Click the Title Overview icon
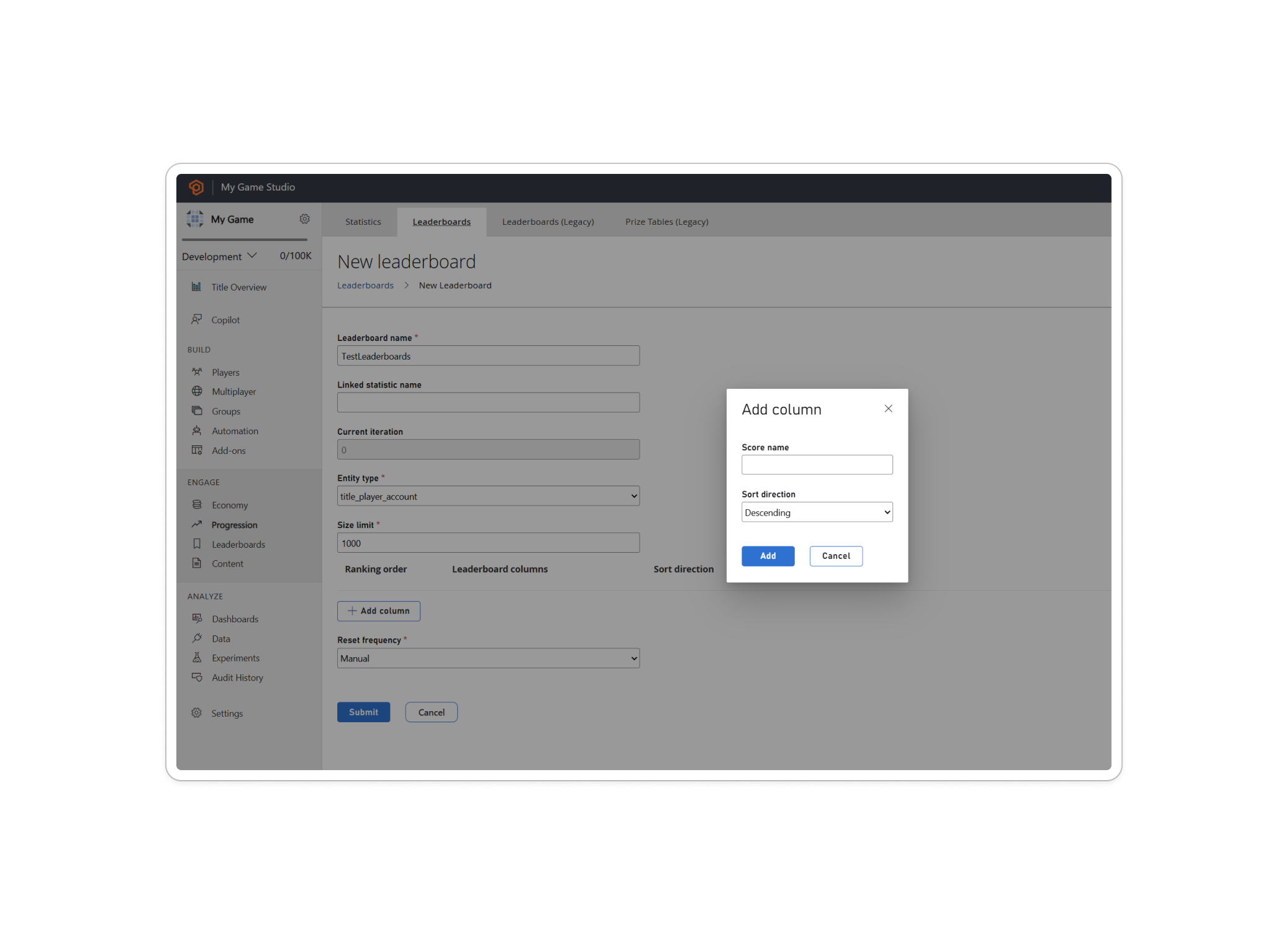Viewport: 1288px width, 949px height. point(196,287)
